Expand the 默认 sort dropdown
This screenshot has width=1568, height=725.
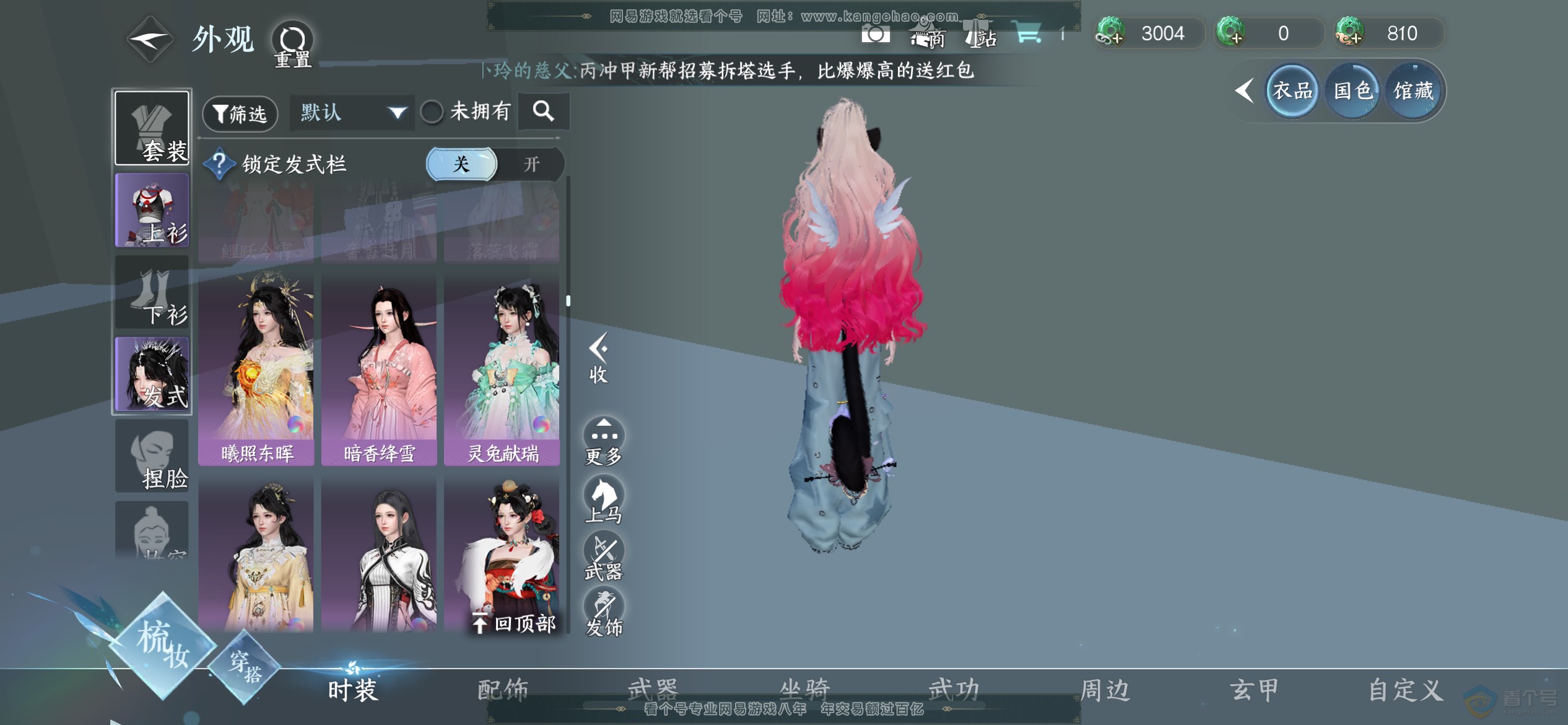coord(351,113)
